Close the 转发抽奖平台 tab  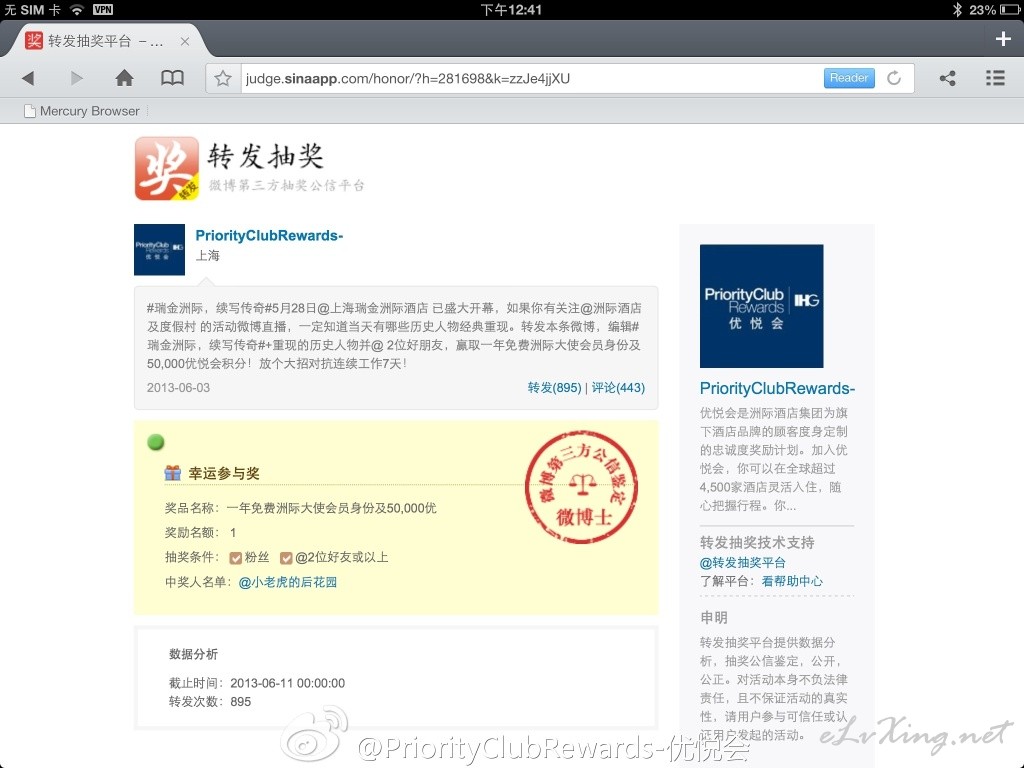click(x=185, y=41)
